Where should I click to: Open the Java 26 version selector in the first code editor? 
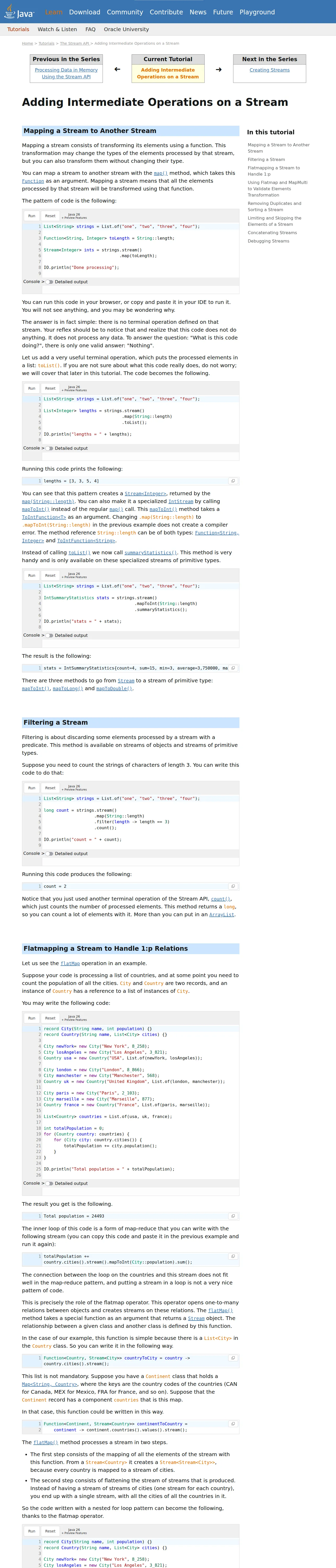coord(74,216)
